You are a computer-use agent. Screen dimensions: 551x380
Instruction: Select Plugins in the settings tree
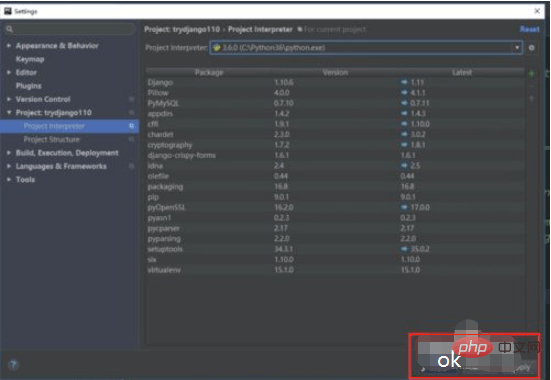[28, 86]
